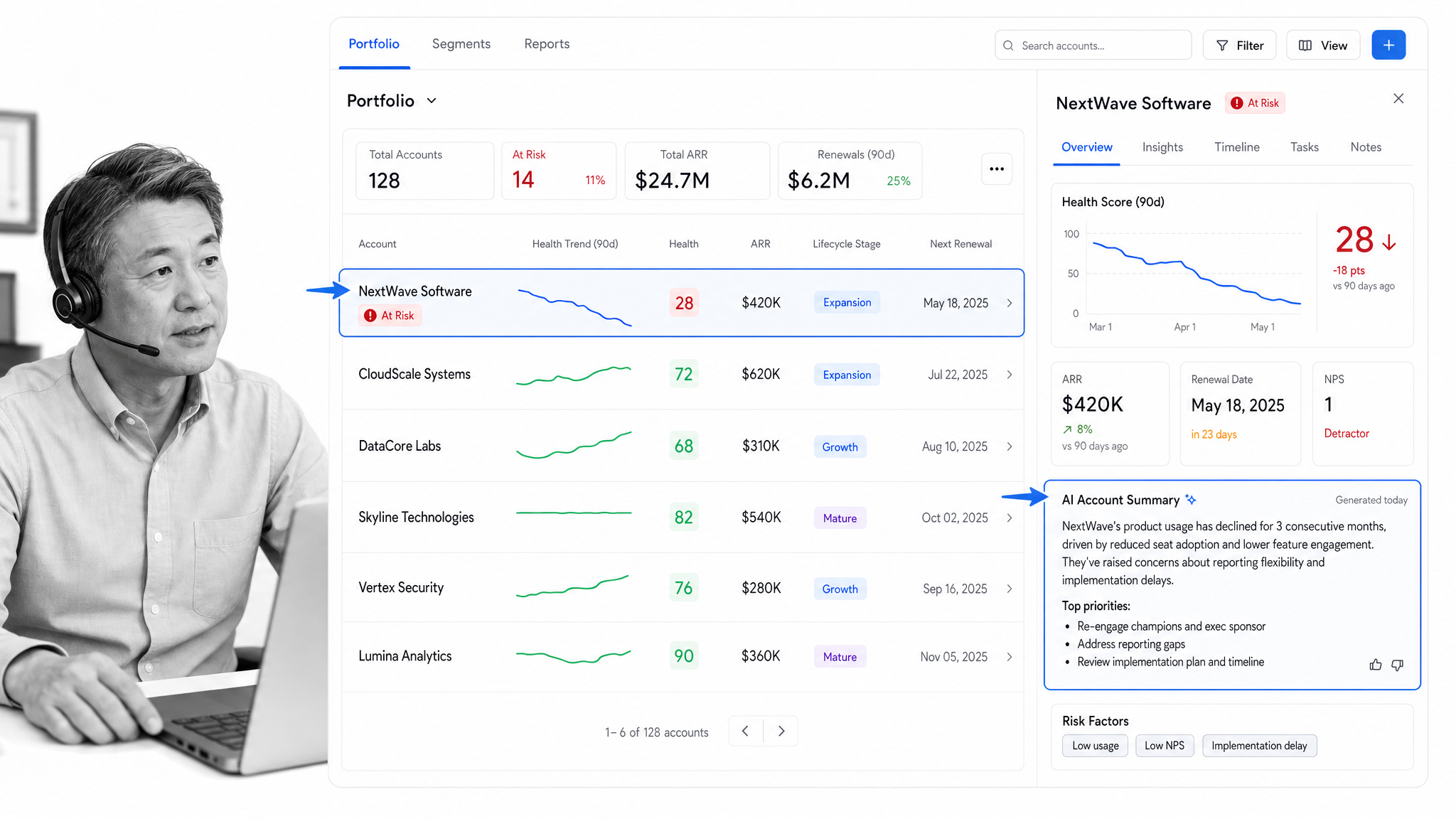The height and width of the screenshot is (819, 1456).
Task: Click the Low NPS risk tag
Action: coord(1165,746)
